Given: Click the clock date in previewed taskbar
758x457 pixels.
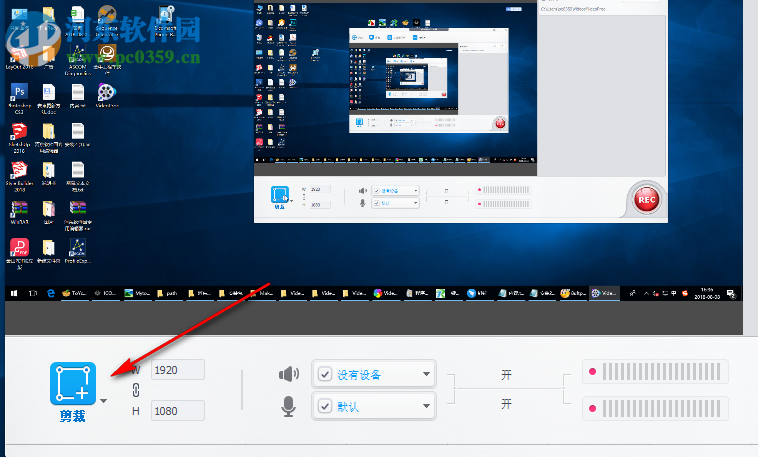Looking at the screenshot, I should (x=707, y=294).
